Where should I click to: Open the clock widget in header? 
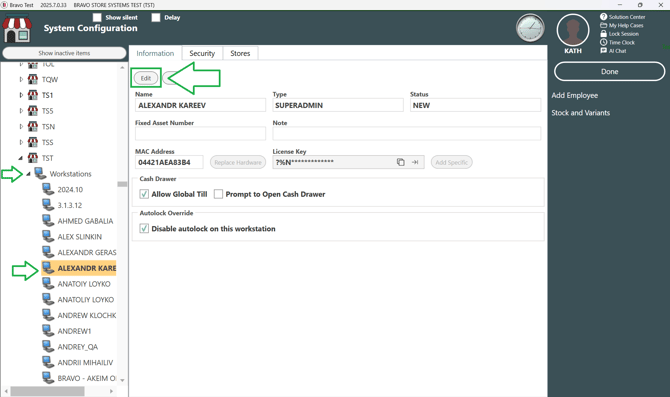coord(530,28)
